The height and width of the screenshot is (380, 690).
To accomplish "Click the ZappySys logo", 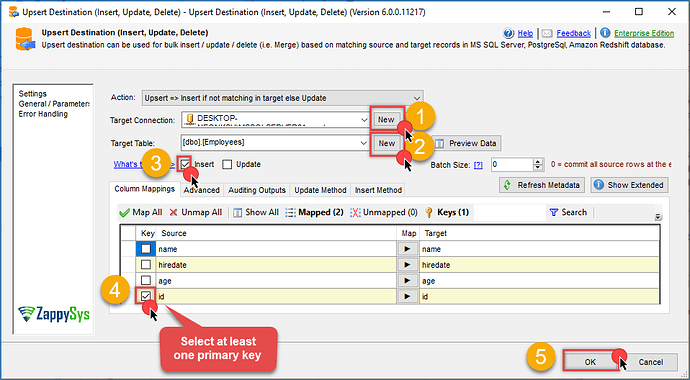I will pyautogui.click(x=54, y=314).
